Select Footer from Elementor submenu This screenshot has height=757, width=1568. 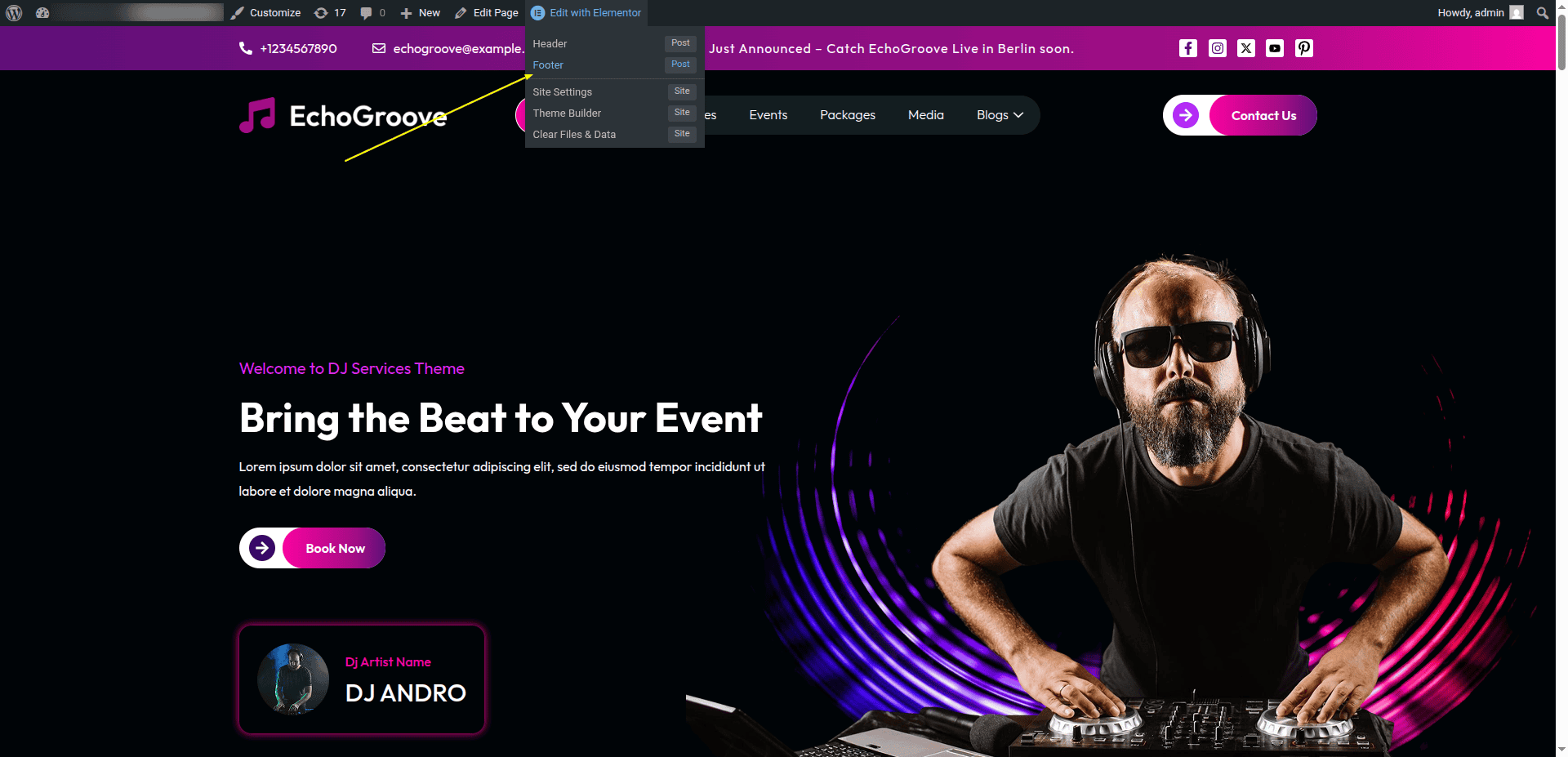click(548, 65)
